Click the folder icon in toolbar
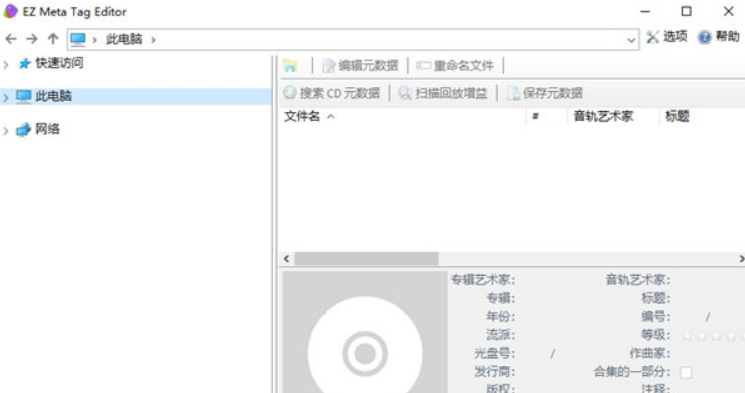745x393 pixels. [x=290, y=66]
